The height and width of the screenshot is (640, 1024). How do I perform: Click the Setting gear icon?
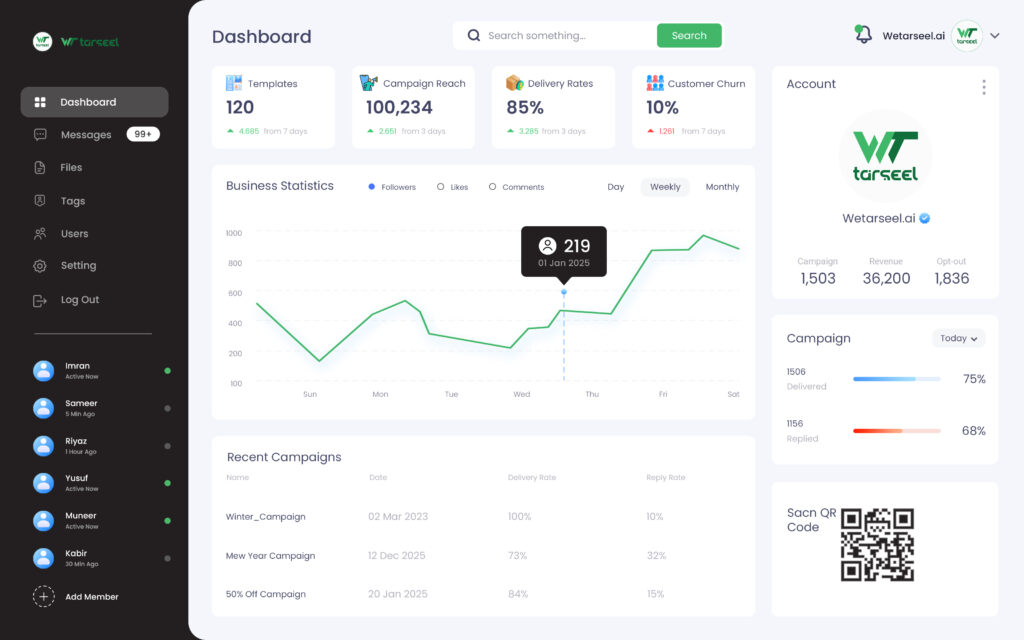[x=40, y=266]
